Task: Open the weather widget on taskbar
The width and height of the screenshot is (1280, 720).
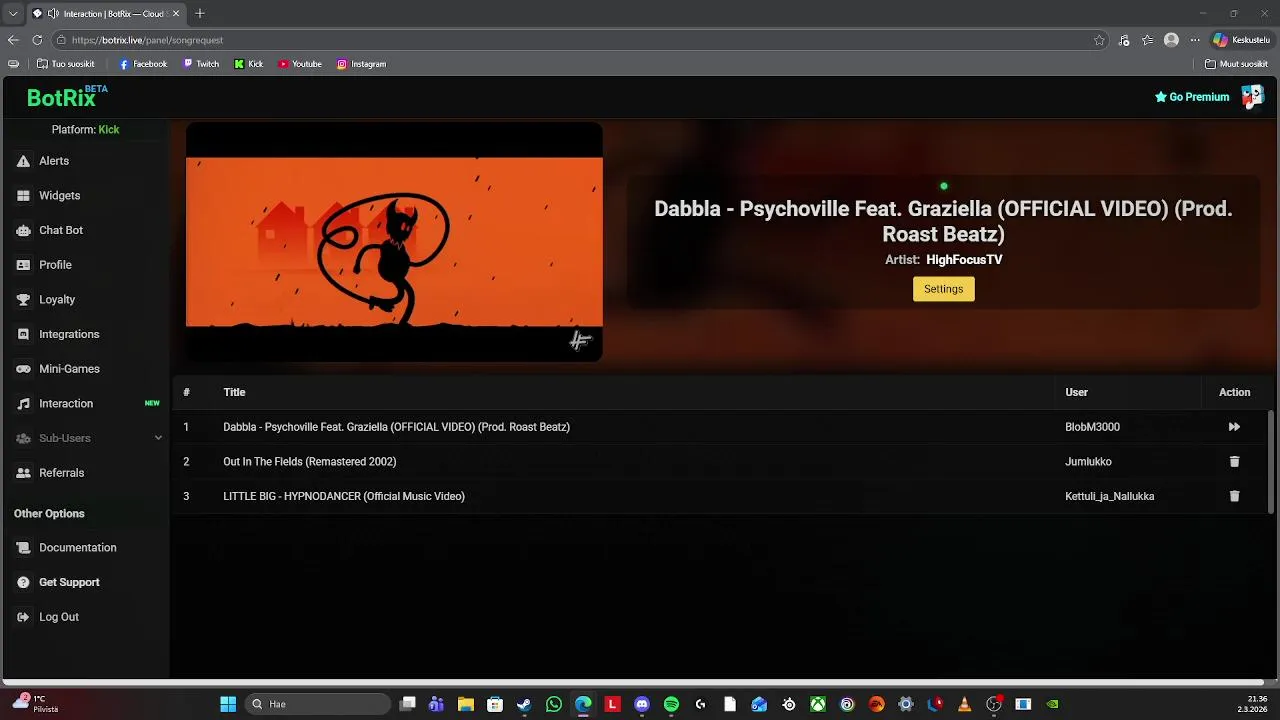Action: (x=34, y=703)
